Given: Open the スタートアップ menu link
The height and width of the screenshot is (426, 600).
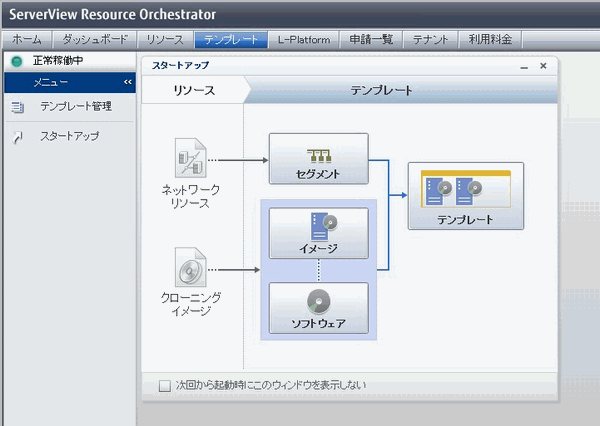Looking at the screenshot, I should [x=70, y=136].
